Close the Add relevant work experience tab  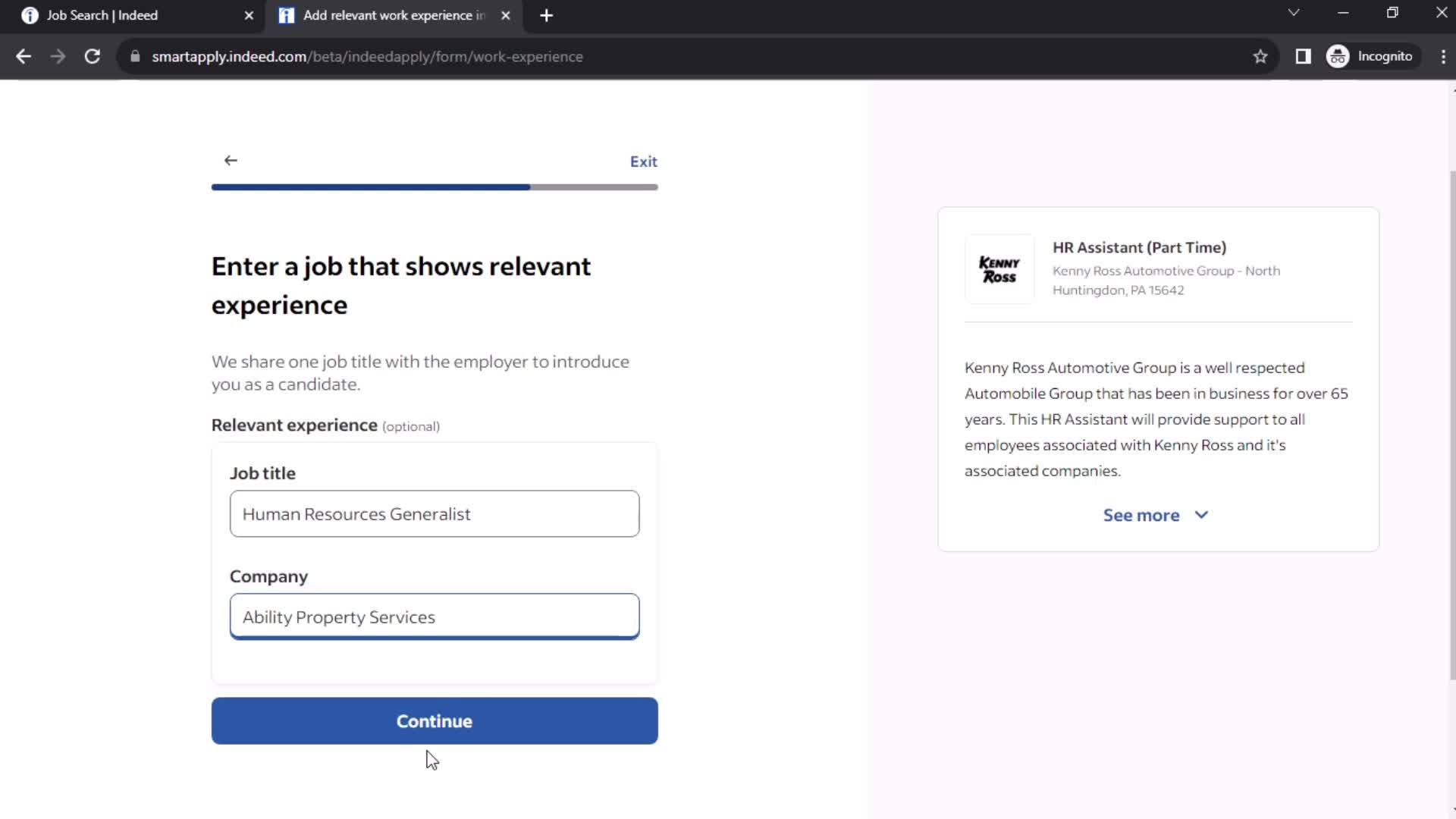coord(505,15)
